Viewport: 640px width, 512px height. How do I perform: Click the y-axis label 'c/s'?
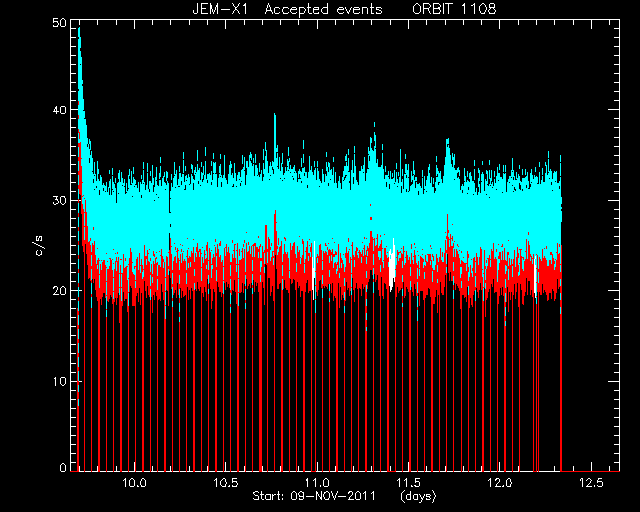coord(40,246)
